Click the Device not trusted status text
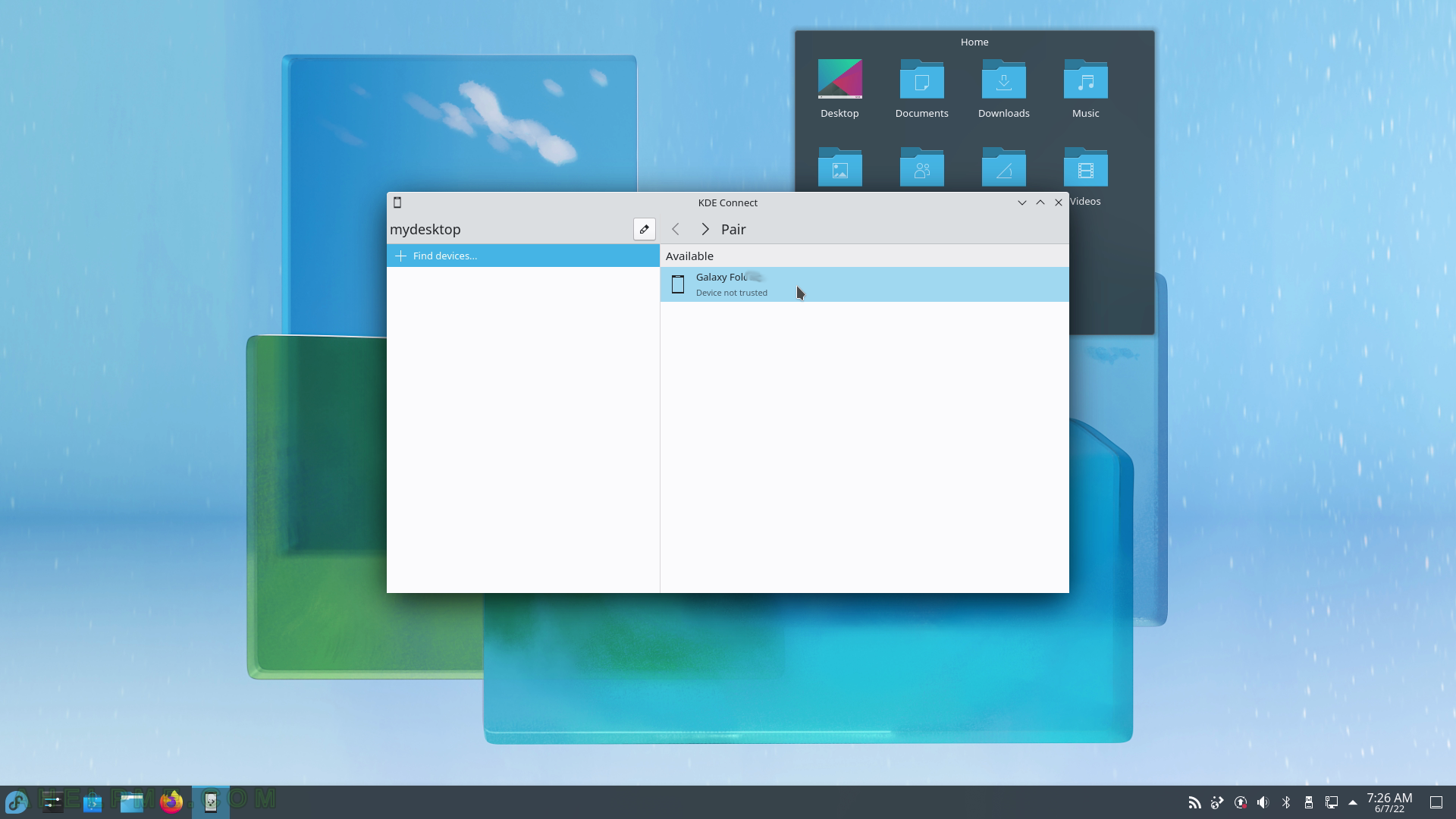The image size is (1456, 819). point(731,293)
